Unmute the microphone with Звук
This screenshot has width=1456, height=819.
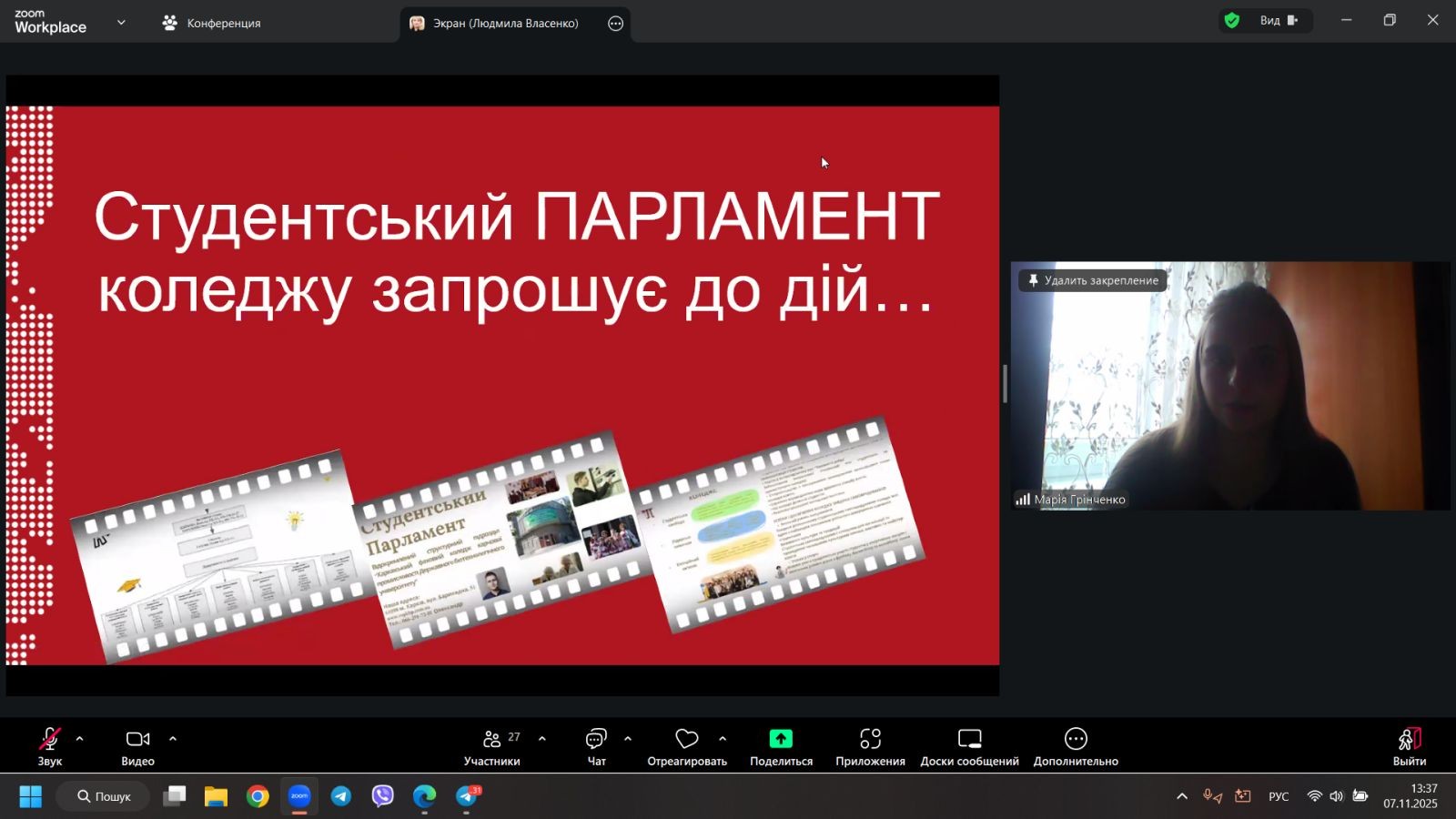click(50, 739)
